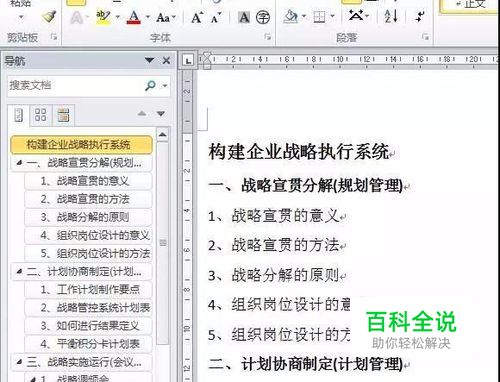
Task: Select 1、工作计划制作要点 in navigation
Action: [x=88, y=289]
